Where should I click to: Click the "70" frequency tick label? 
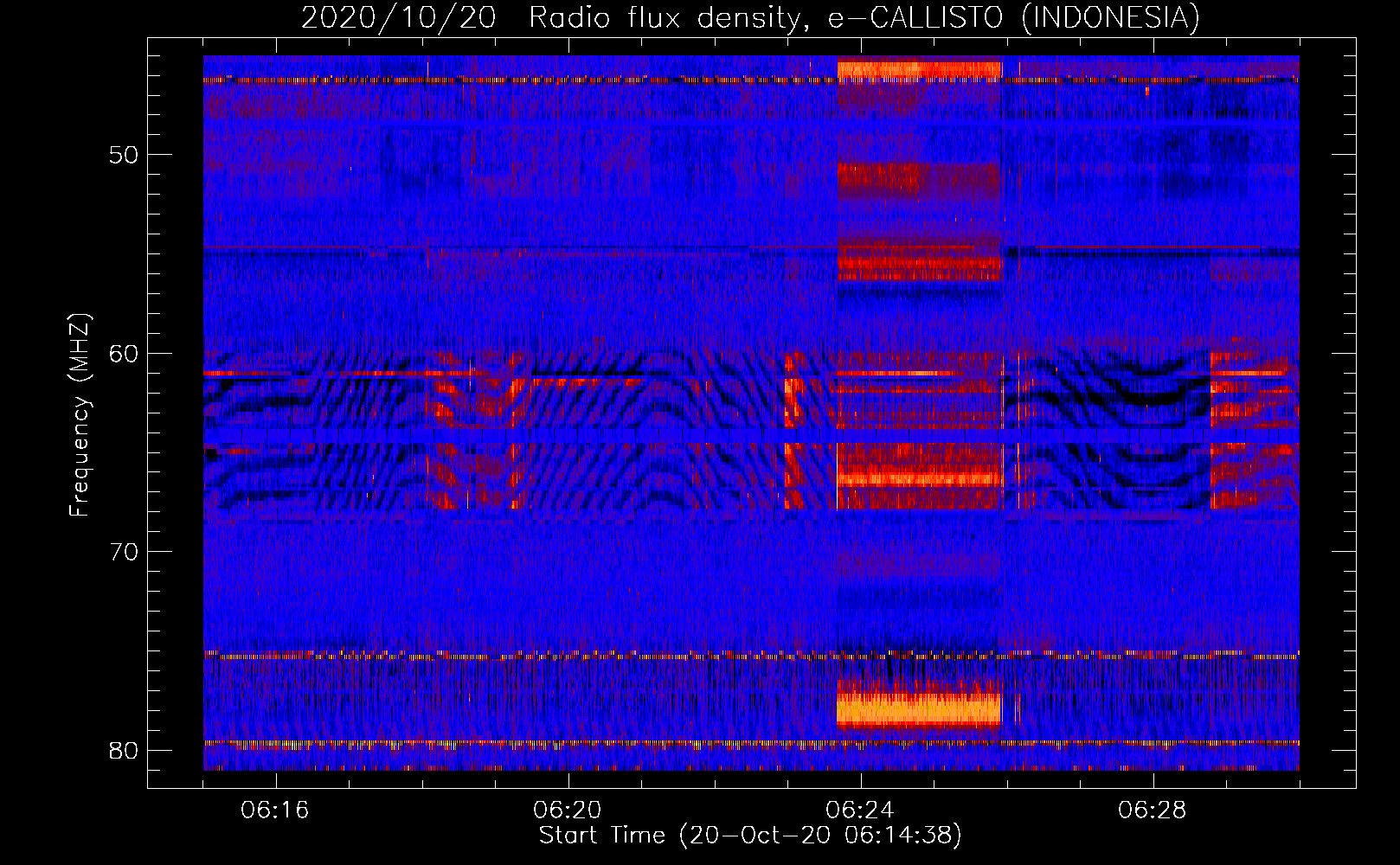pos(124,552)
